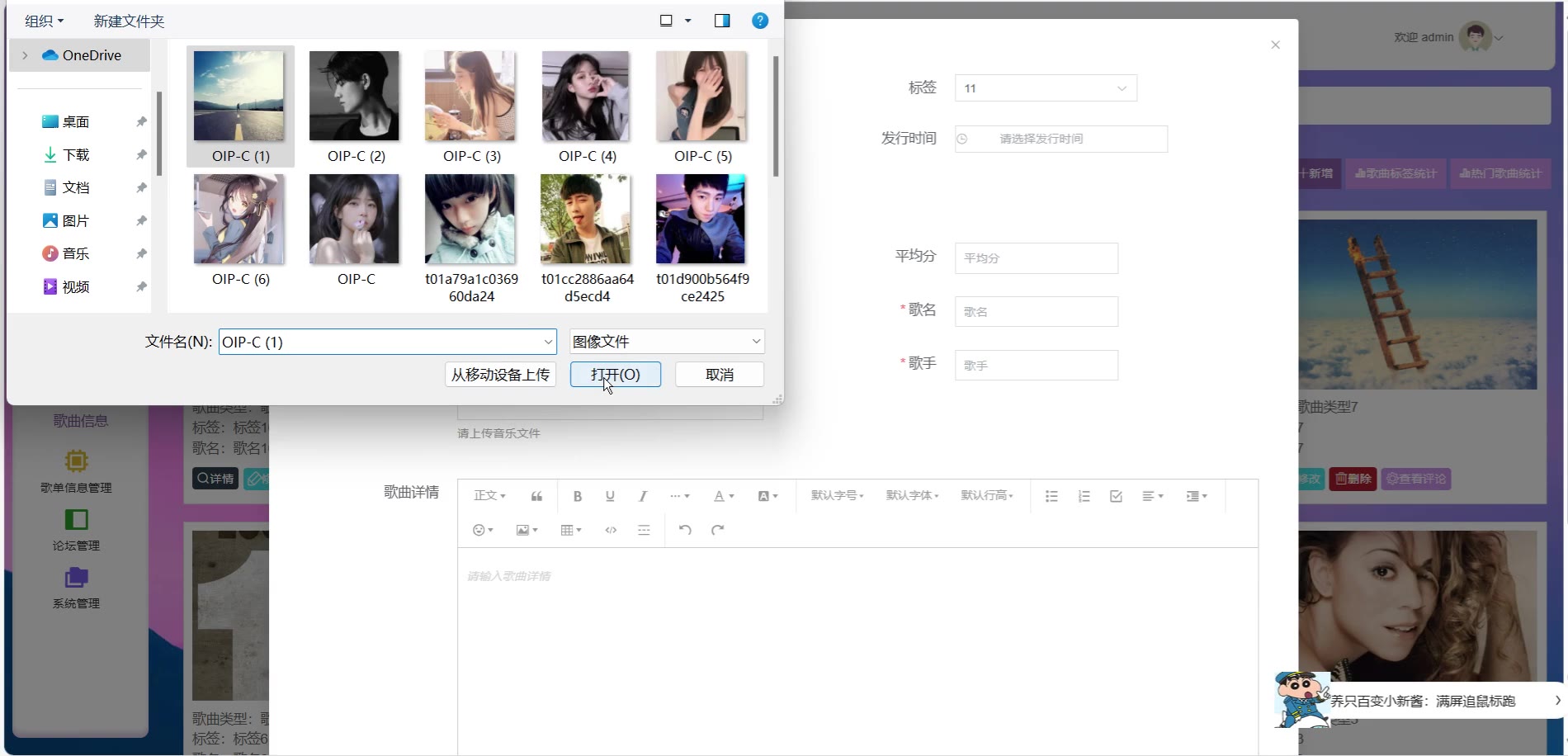Open the 组织 menu in file dialog
Viewport: 1568px width, 756px height.
[44, 21]
